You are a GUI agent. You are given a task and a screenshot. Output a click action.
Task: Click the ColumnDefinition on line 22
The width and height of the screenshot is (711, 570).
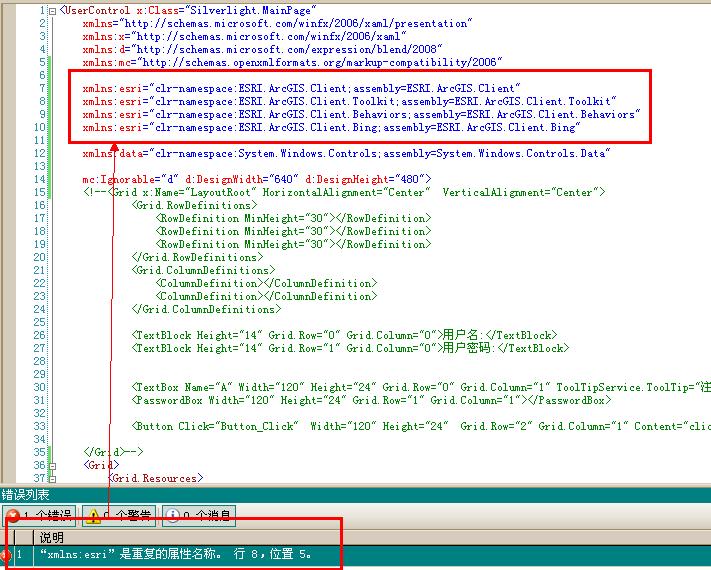point(267,283)
